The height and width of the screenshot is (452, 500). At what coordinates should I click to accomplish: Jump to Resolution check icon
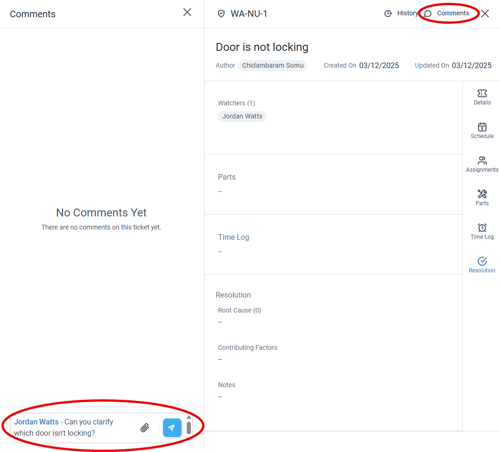(482, 265)
